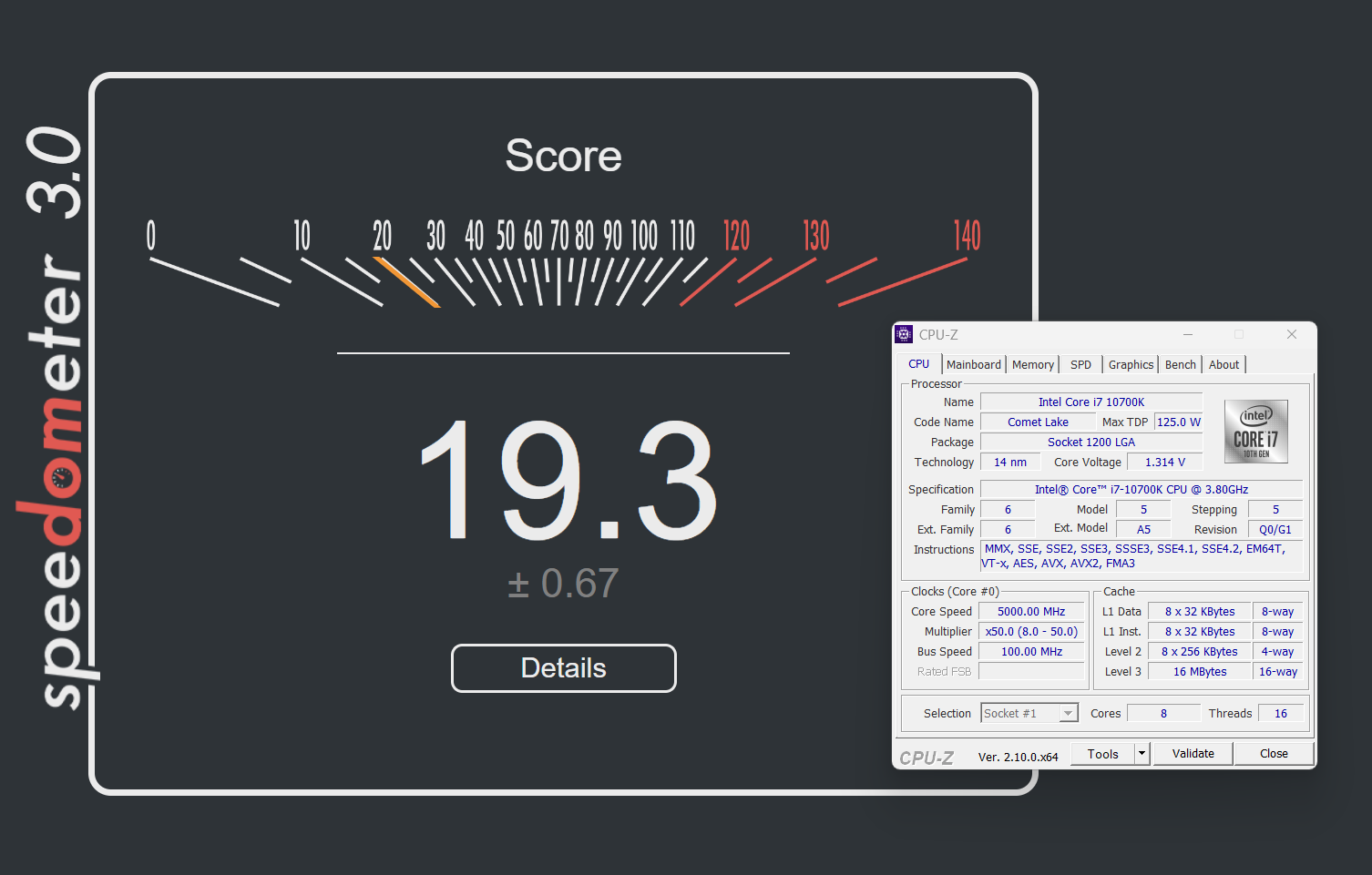Click the Level 2 8 x 256 KBytes value

1200,651
